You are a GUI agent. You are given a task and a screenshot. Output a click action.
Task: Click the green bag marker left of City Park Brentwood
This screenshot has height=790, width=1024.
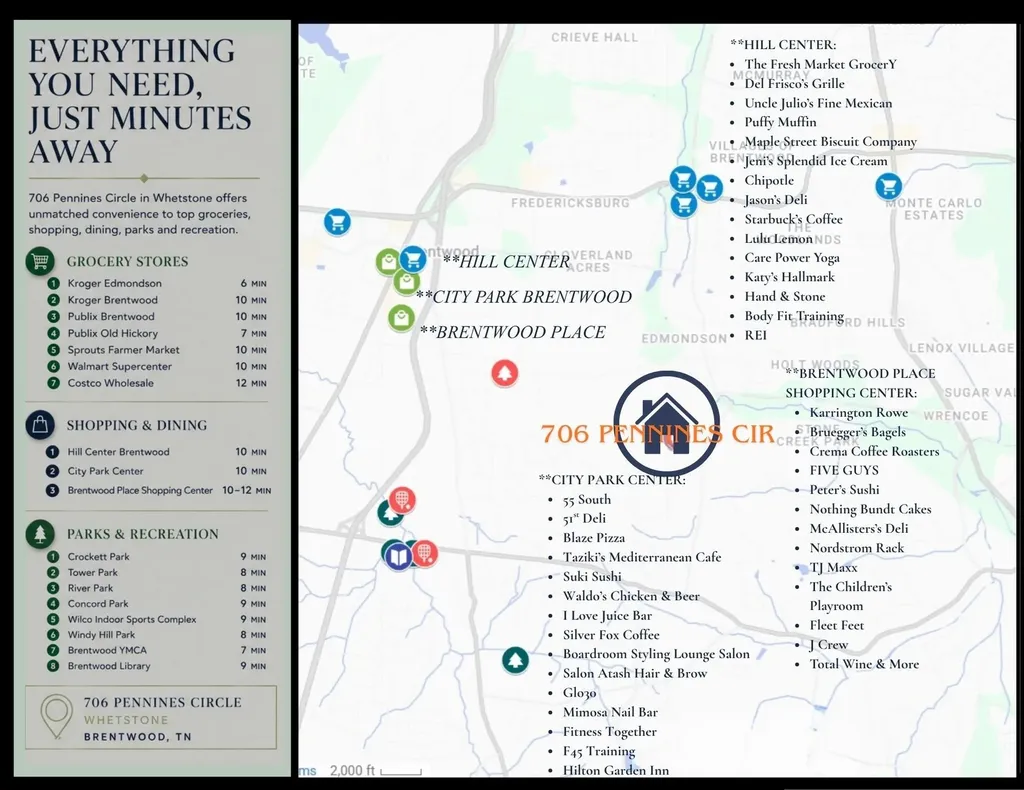406,282
